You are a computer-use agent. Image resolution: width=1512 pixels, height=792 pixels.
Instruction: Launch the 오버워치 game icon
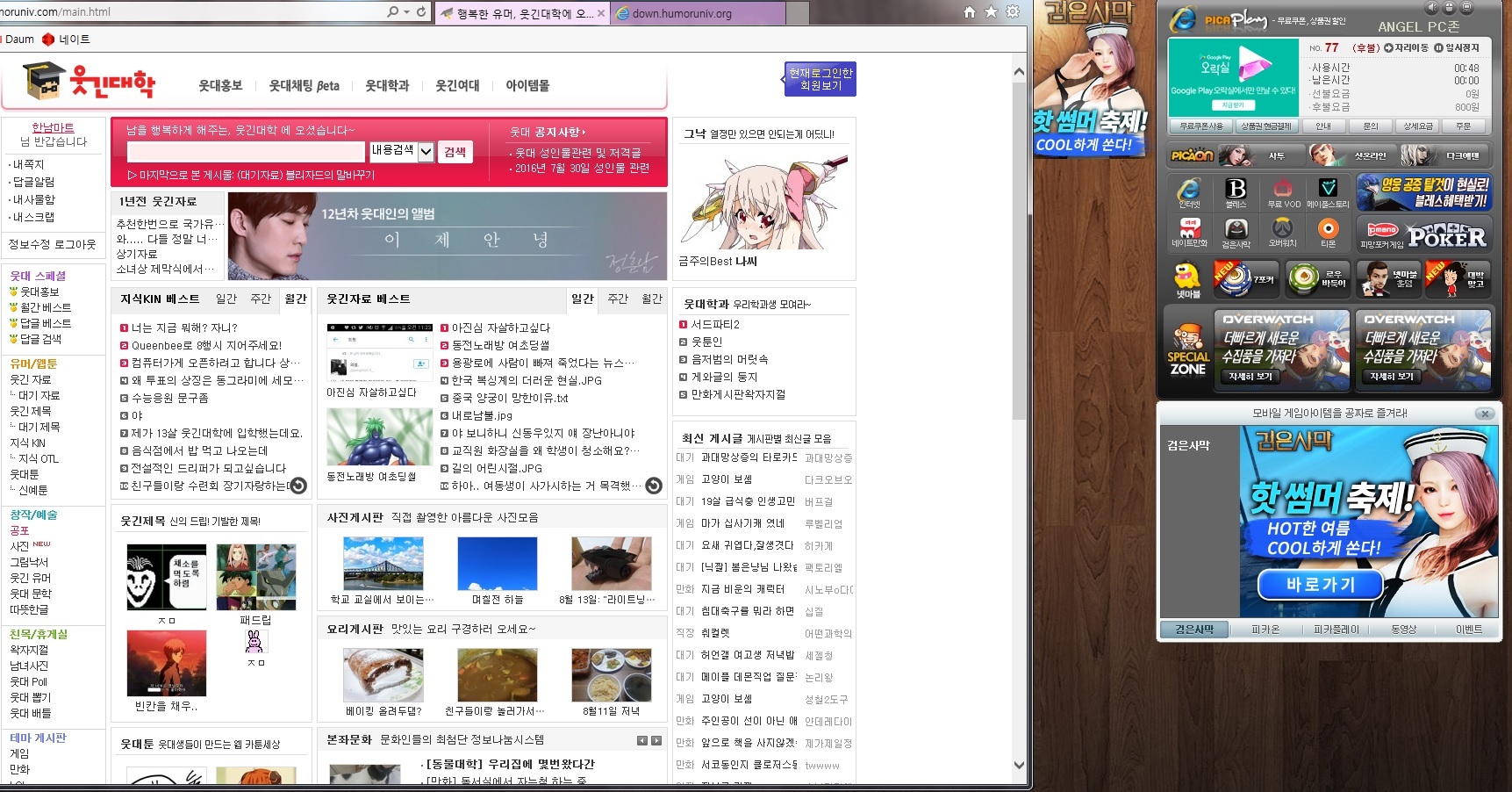(x=1282, y=232)
